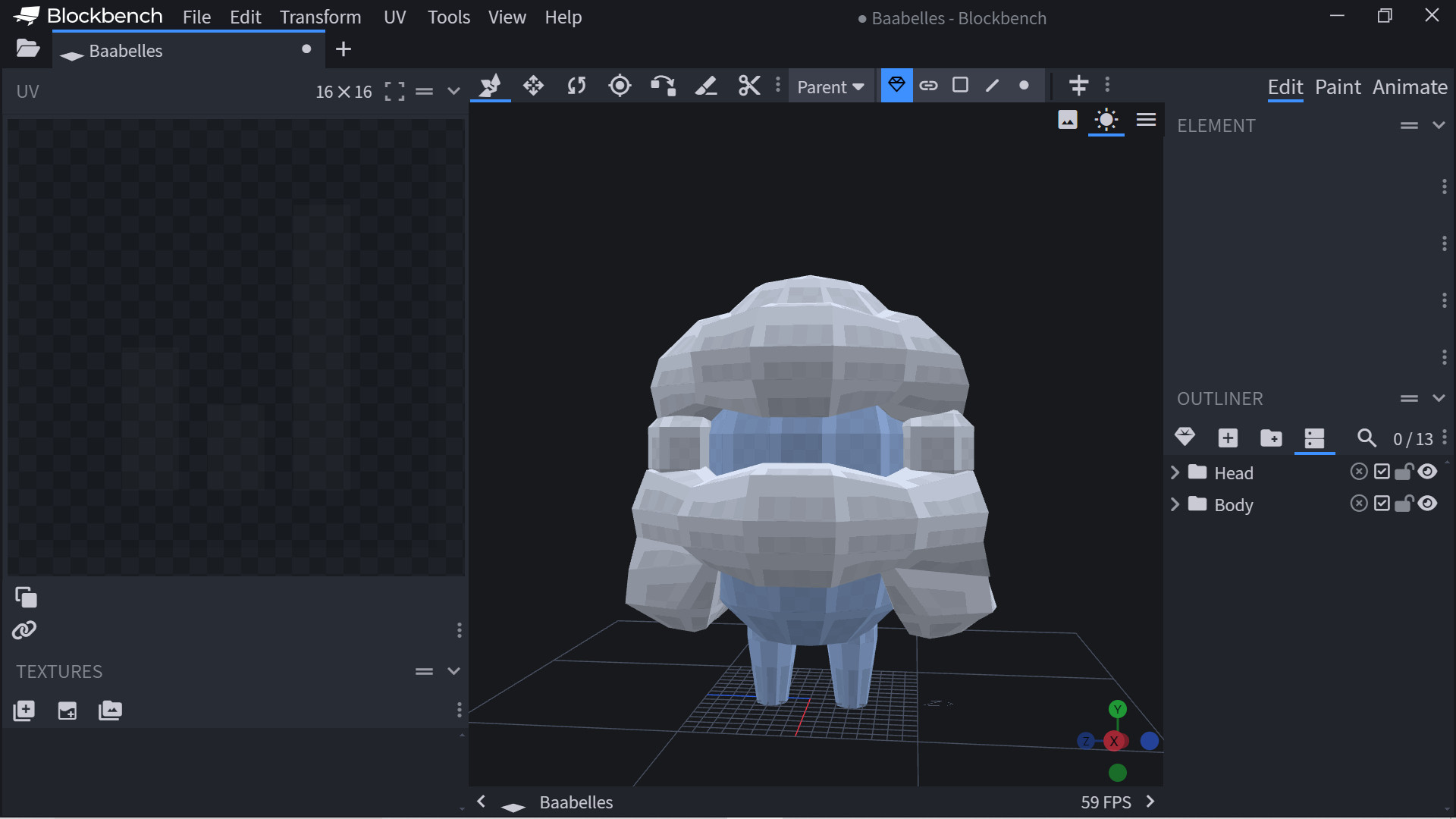1456x819 pixels.
Task: Open the File menu
Action: pos(196,17)
